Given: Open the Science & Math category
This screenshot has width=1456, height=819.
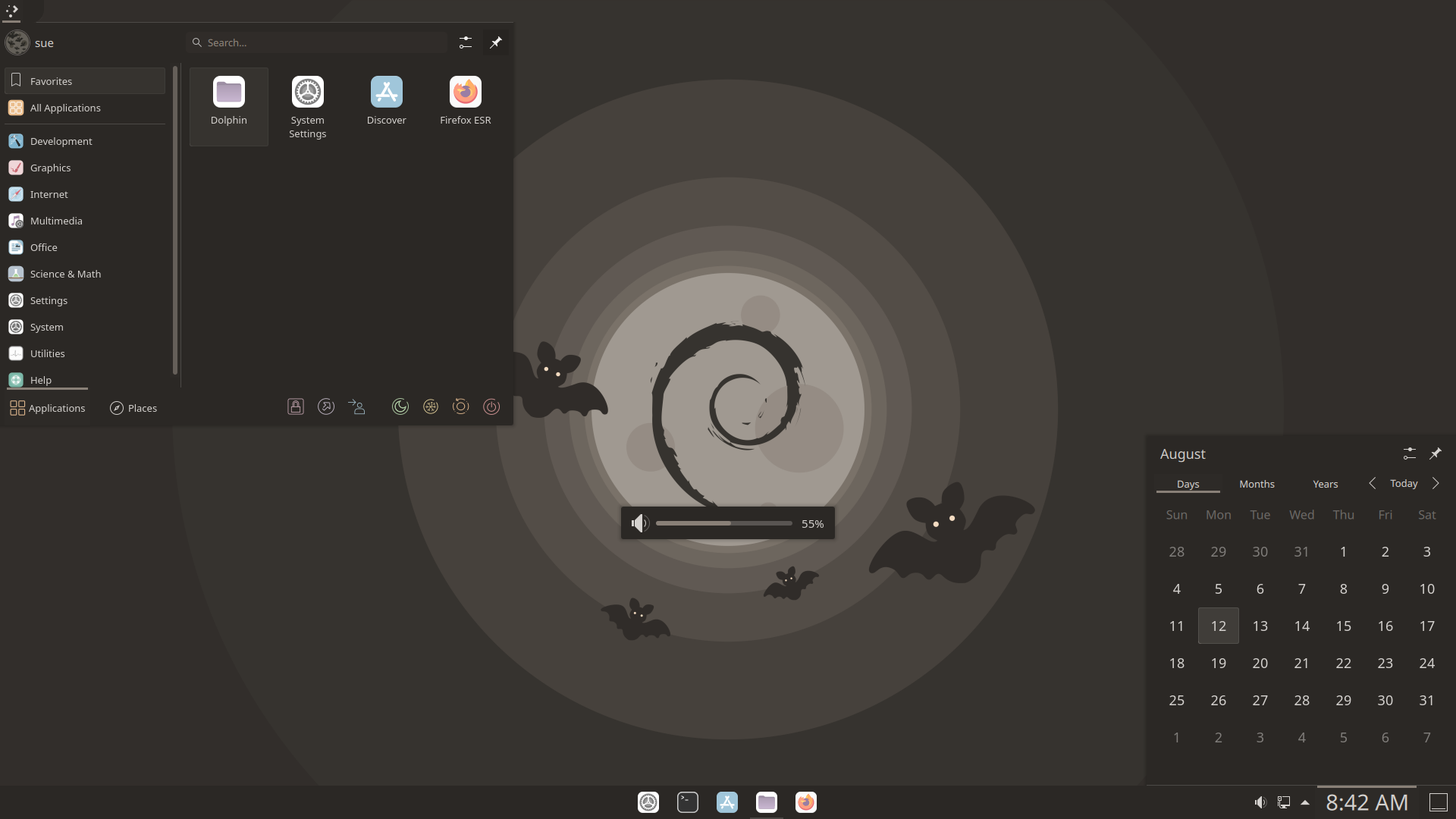Looking at the screenshot, I should coord(85,274).
